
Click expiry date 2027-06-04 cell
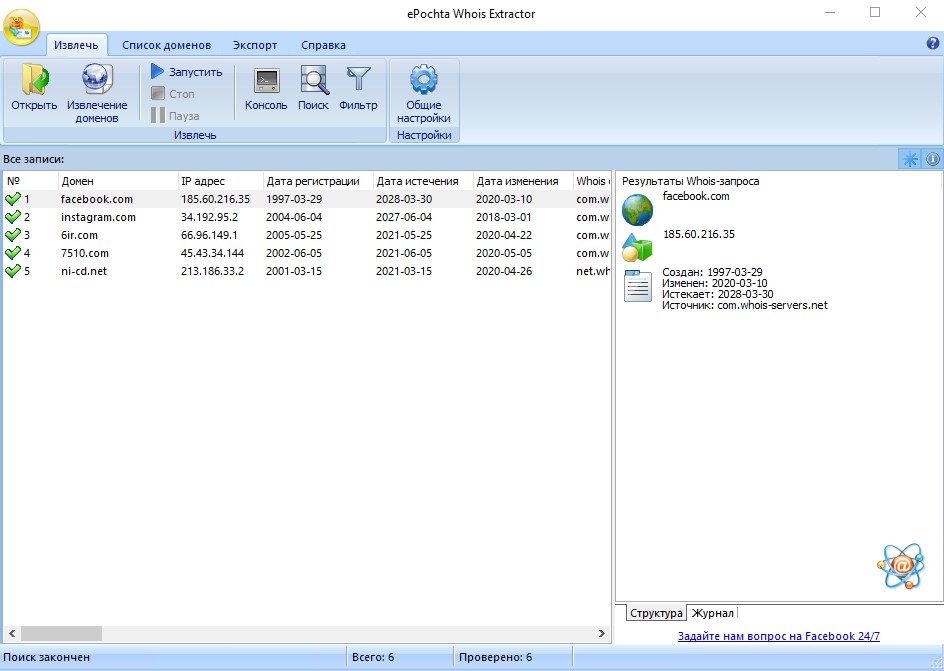click(404, 217)
